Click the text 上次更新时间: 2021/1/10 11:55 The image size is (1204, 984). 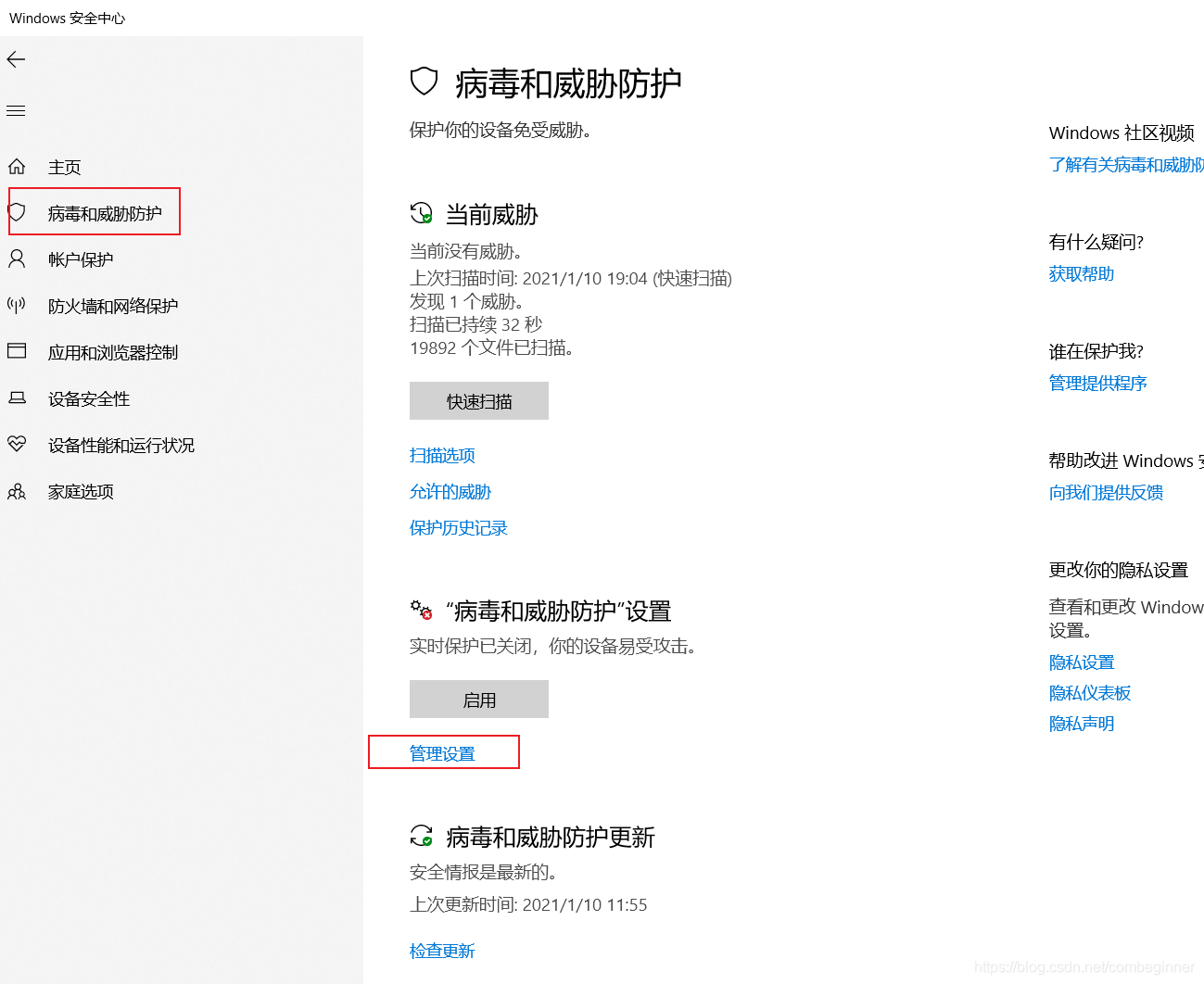coord(528,904)
